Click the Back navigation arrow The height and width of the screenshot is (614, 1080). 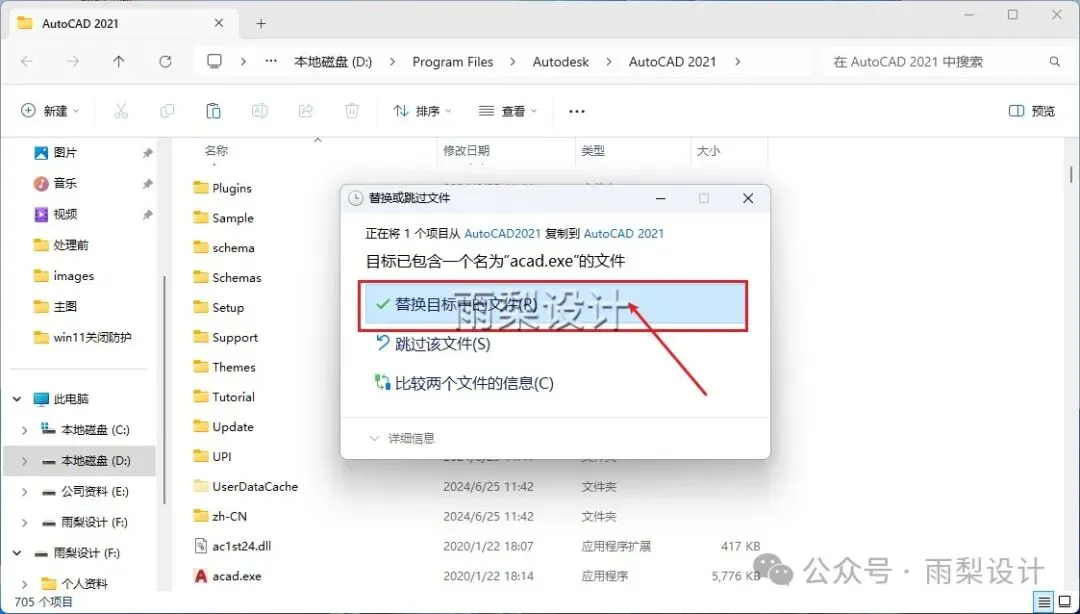coord(27,61)
